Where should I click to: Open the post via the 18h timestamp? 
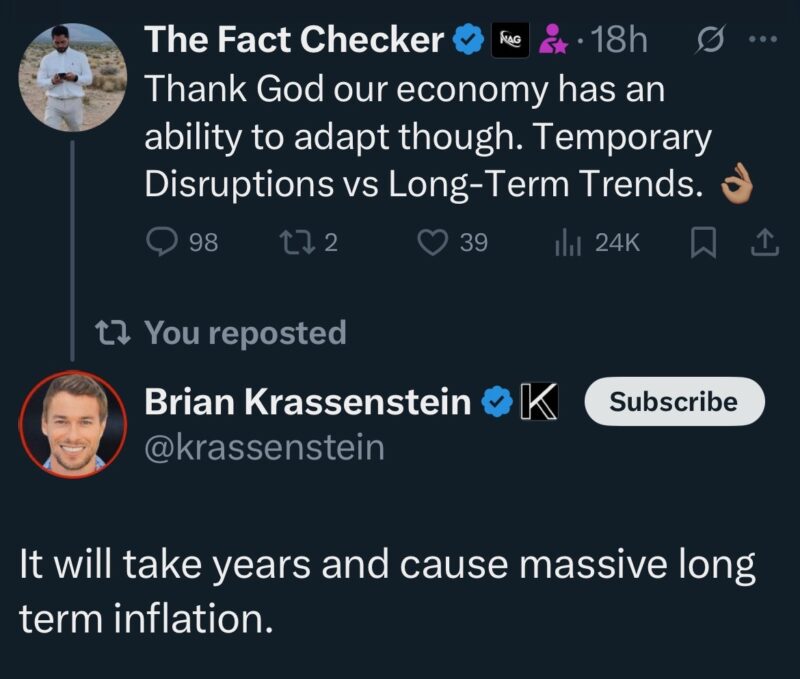(620, 40)
